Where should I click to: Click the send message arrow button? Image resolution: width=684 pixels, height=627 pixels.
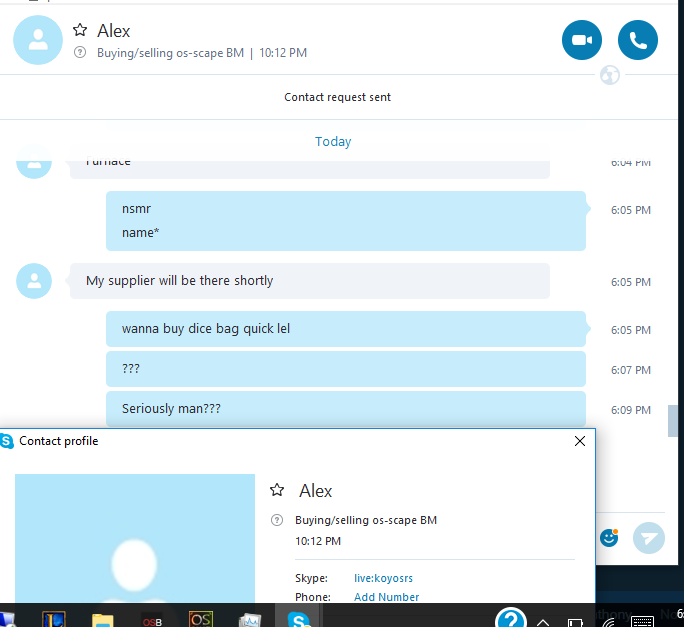click(649, 538)
